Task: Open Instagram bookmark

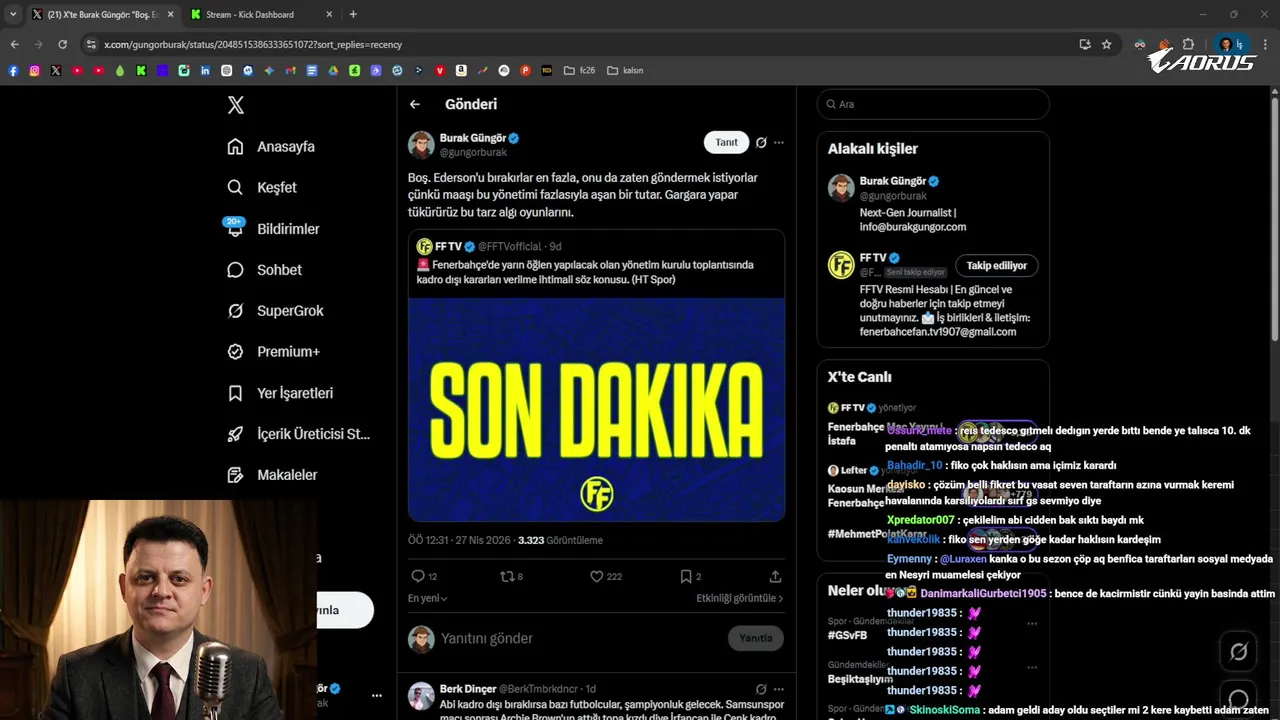Action: [x=34, y=70]
